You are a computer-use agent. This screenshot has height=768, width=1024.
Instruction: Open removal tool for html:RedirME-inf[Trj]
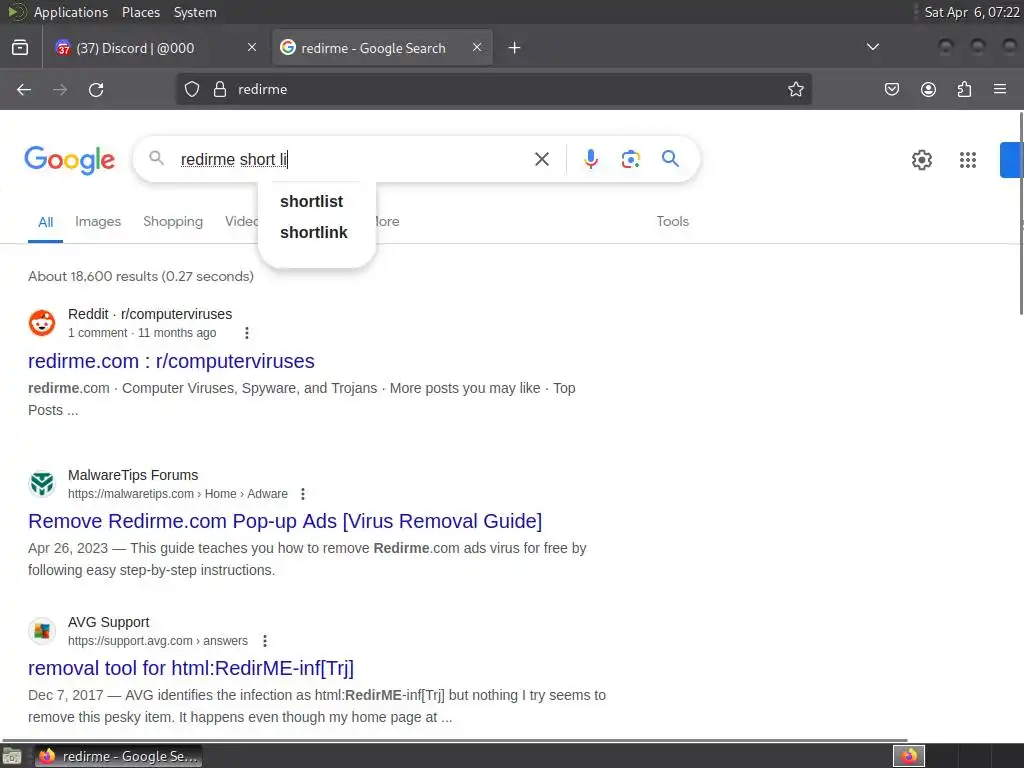[x=191, y=668]
